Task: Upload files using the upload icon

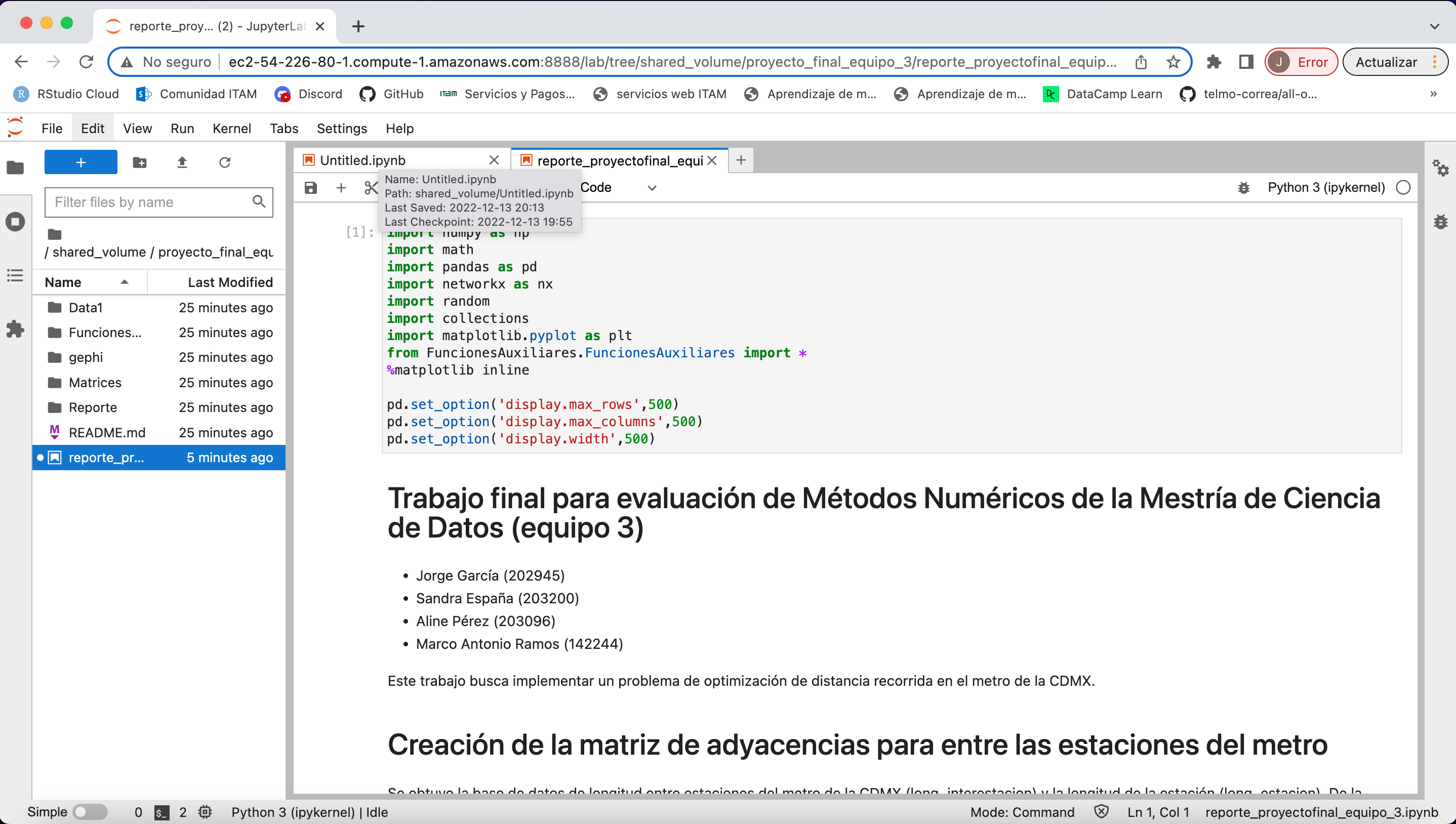Action: coord(182,162)
